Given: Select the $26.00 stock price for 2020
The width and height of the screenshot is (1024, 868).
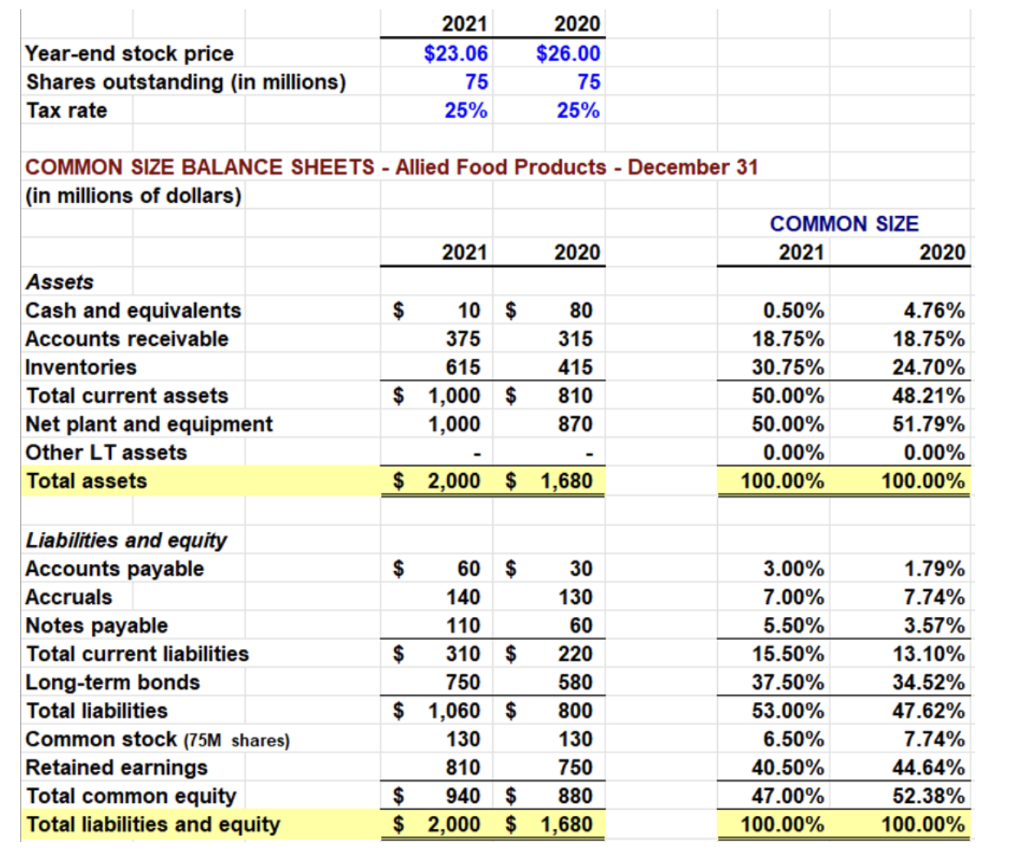Looking at the screenshot, I should pyautogui.click(x=576, y=53).
